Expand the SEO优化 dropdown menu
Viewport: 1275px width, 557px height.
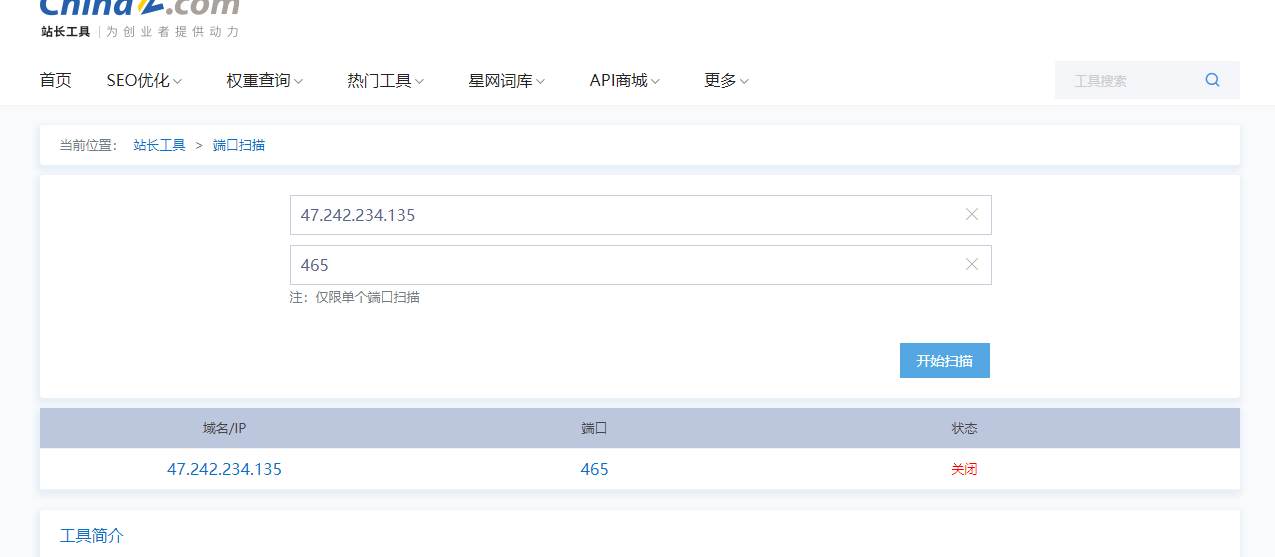pyautogui.click(x=144, y=80)
